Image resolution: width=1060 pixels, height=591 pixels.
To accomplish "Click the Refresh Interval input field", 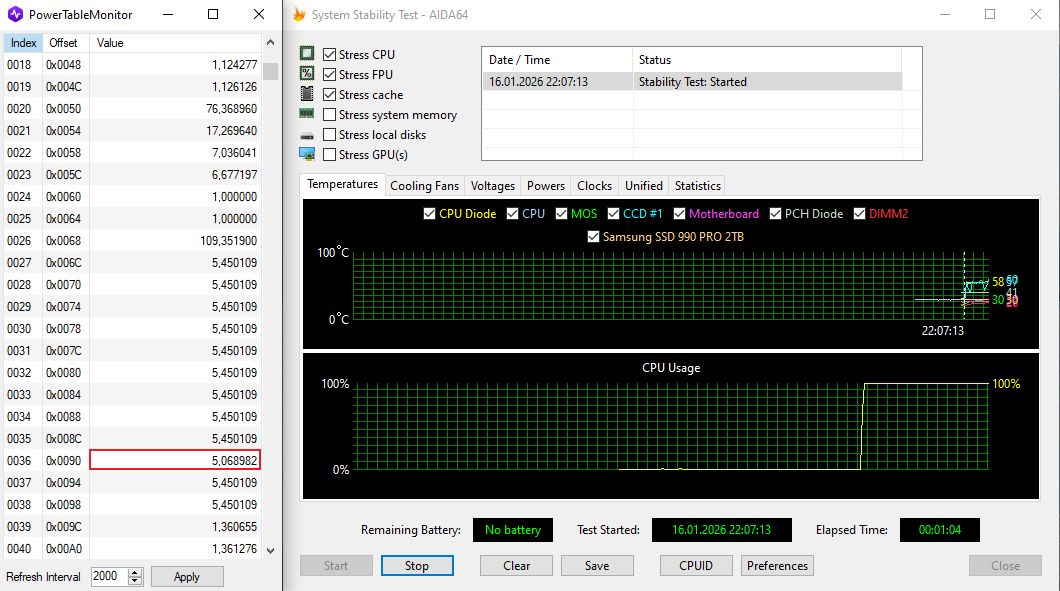I will [x=110, y=576].
